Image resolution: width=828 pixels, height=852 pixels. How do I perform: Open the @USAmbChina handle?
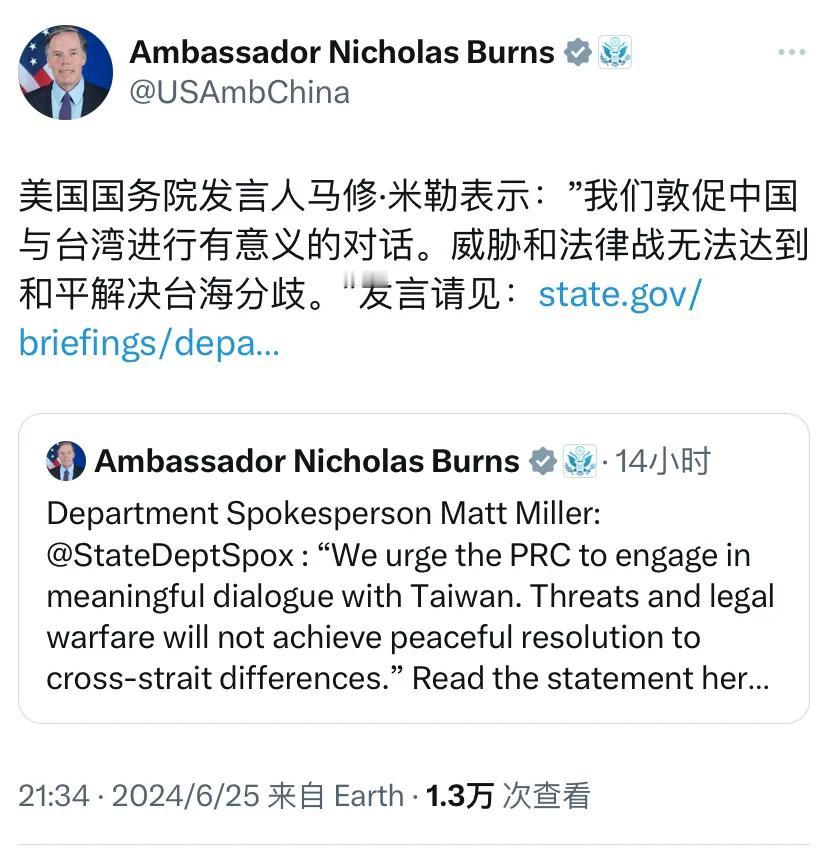coord(240,92)
